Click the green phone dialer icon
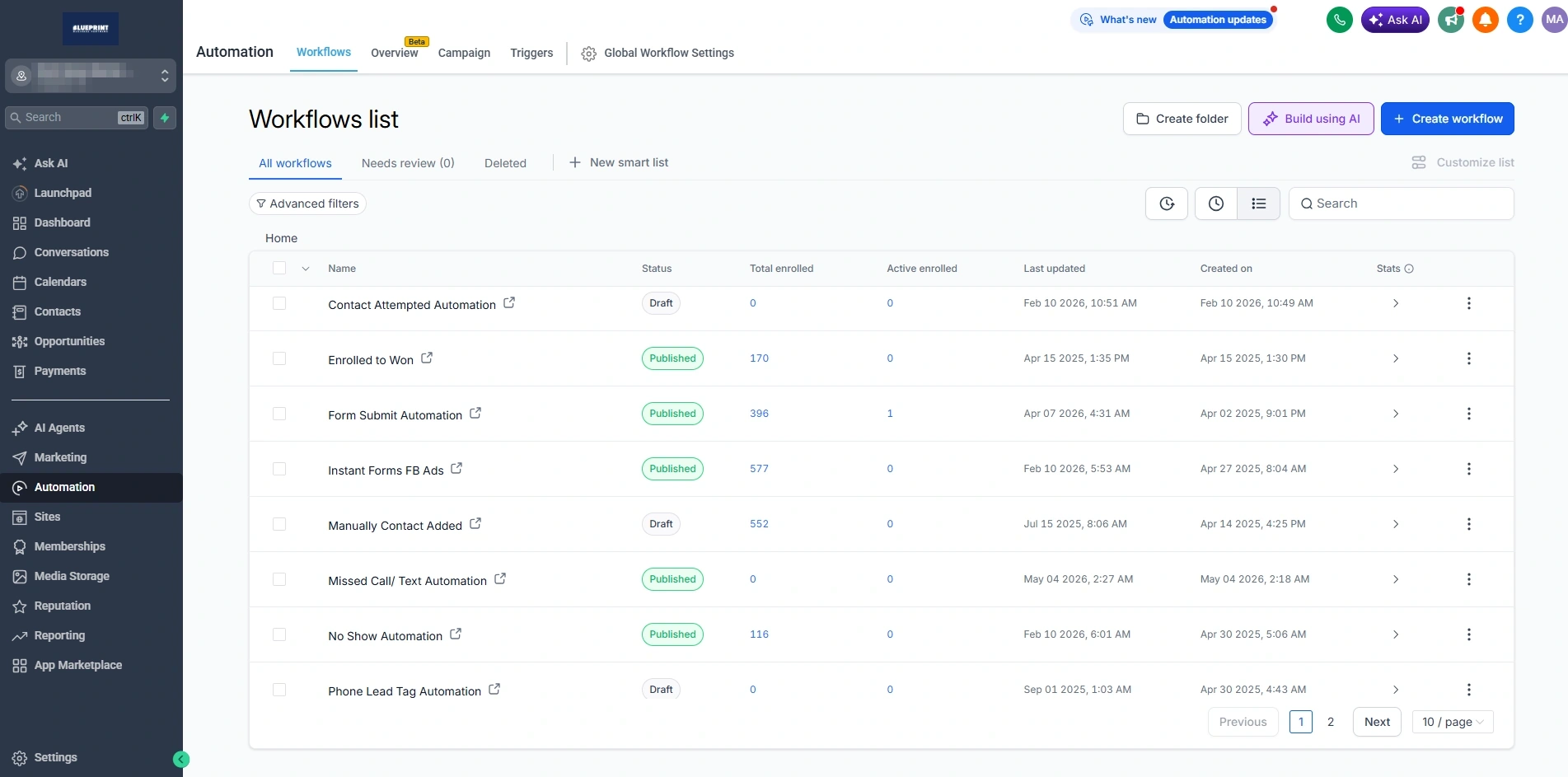The height and width of the screenshot is (777, 1568). click(x=1339, y=20)
